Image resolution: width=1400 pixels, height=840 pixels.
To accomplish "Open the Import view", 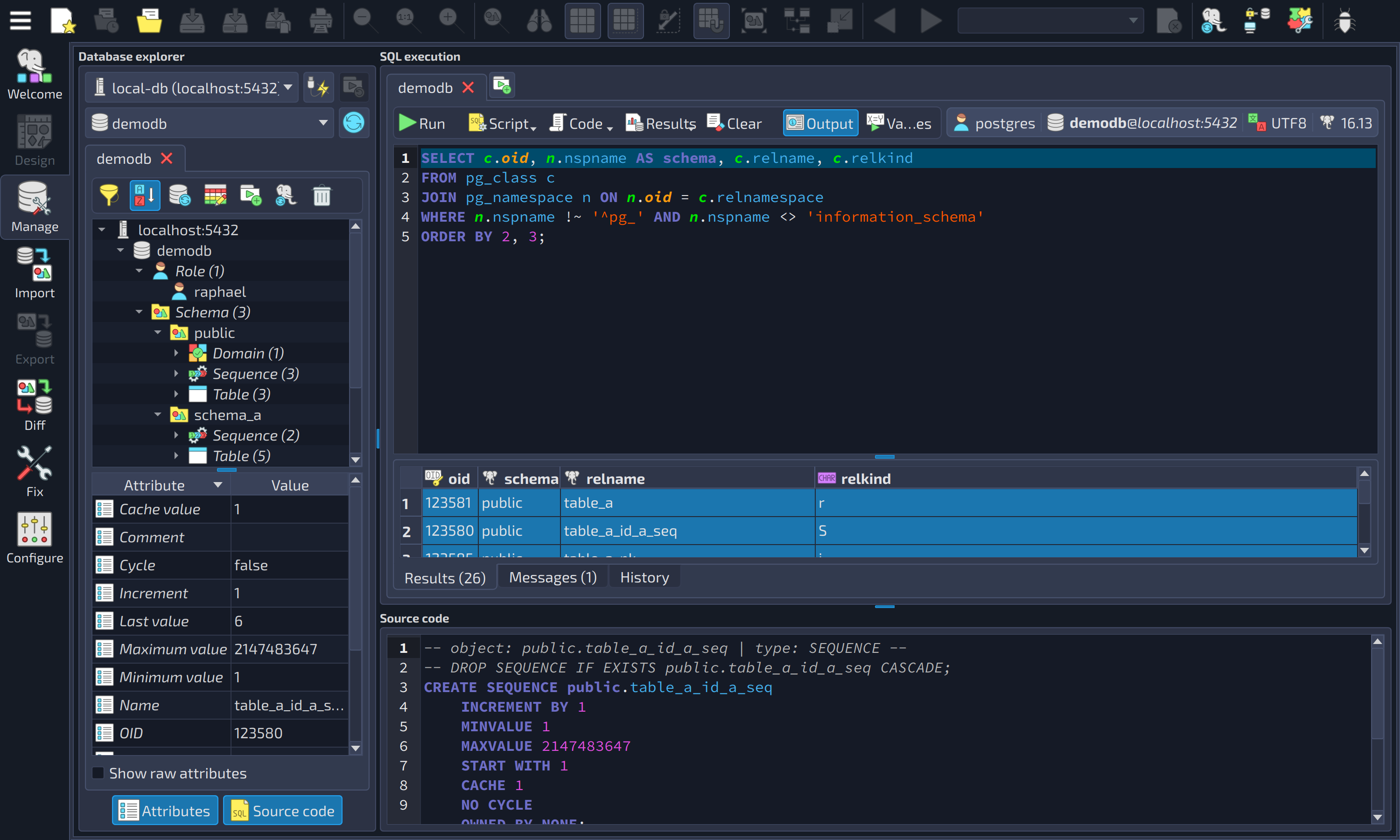I will click(35, 273).
